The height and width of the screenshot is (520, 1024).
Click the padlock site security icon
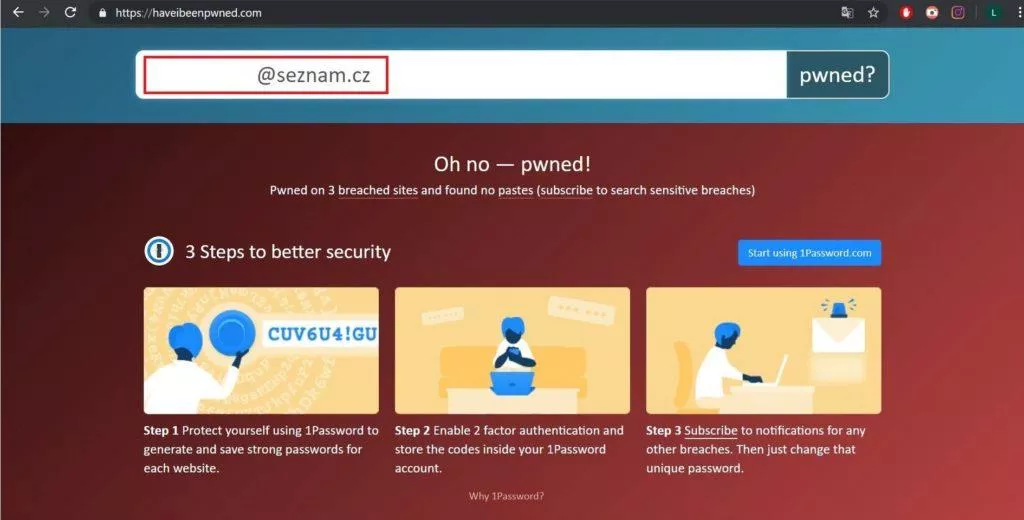[x=103, y=12]
